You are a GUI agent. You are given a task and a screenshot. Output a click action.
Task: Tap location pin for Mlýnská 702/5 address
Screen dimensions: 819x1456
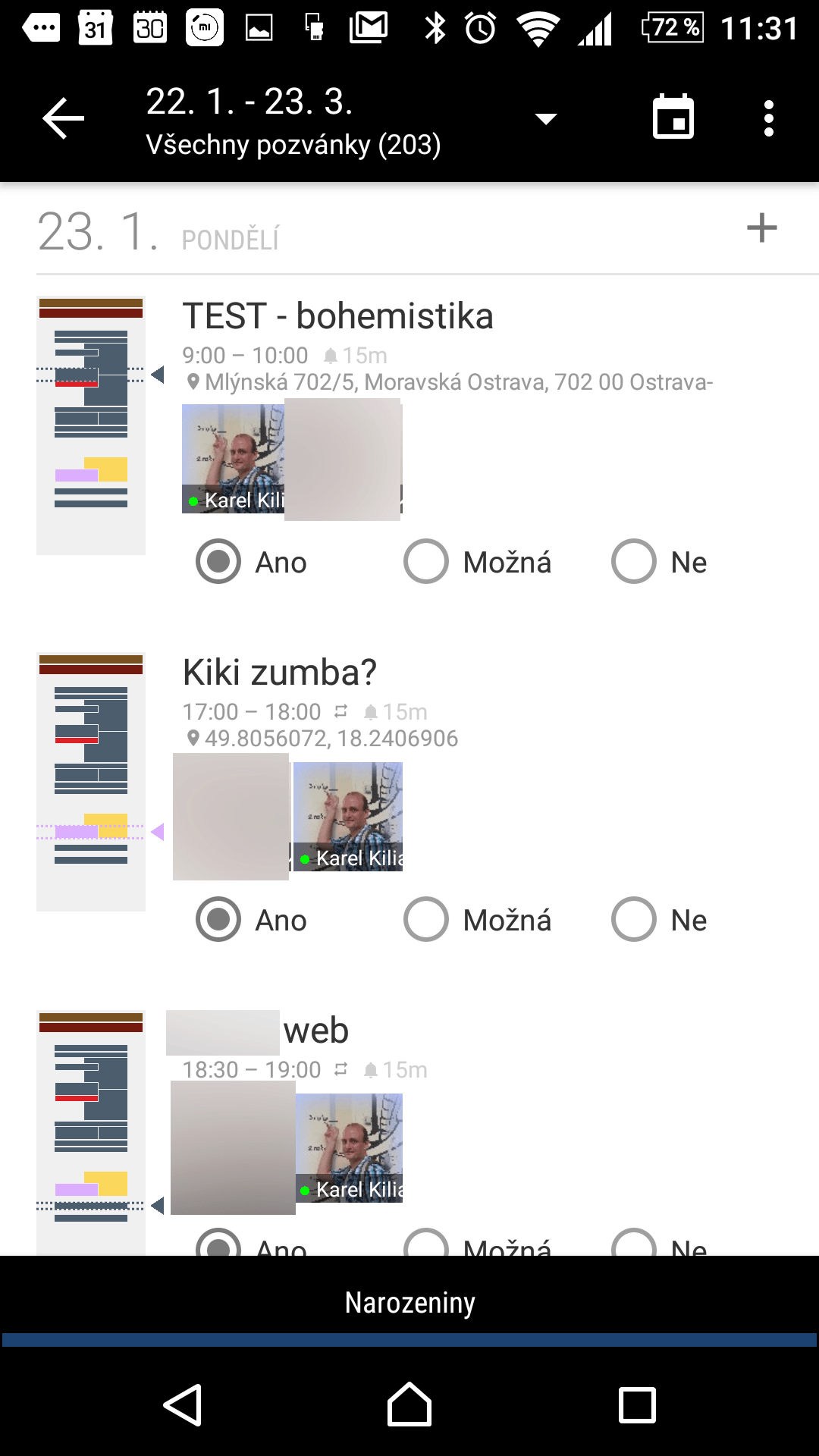(193, 381)
